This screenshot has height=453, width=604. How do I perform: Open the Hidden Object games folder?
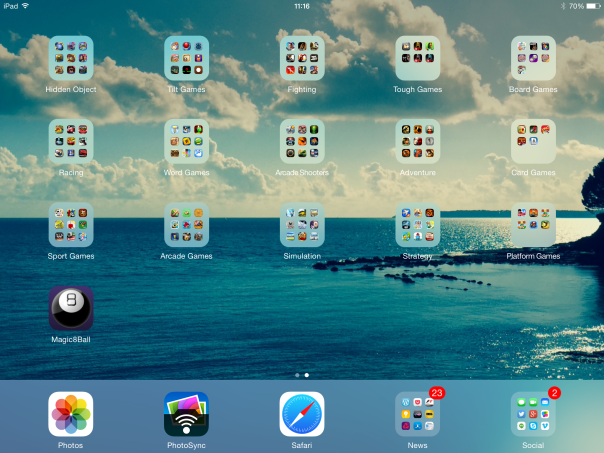click(71, 58)
